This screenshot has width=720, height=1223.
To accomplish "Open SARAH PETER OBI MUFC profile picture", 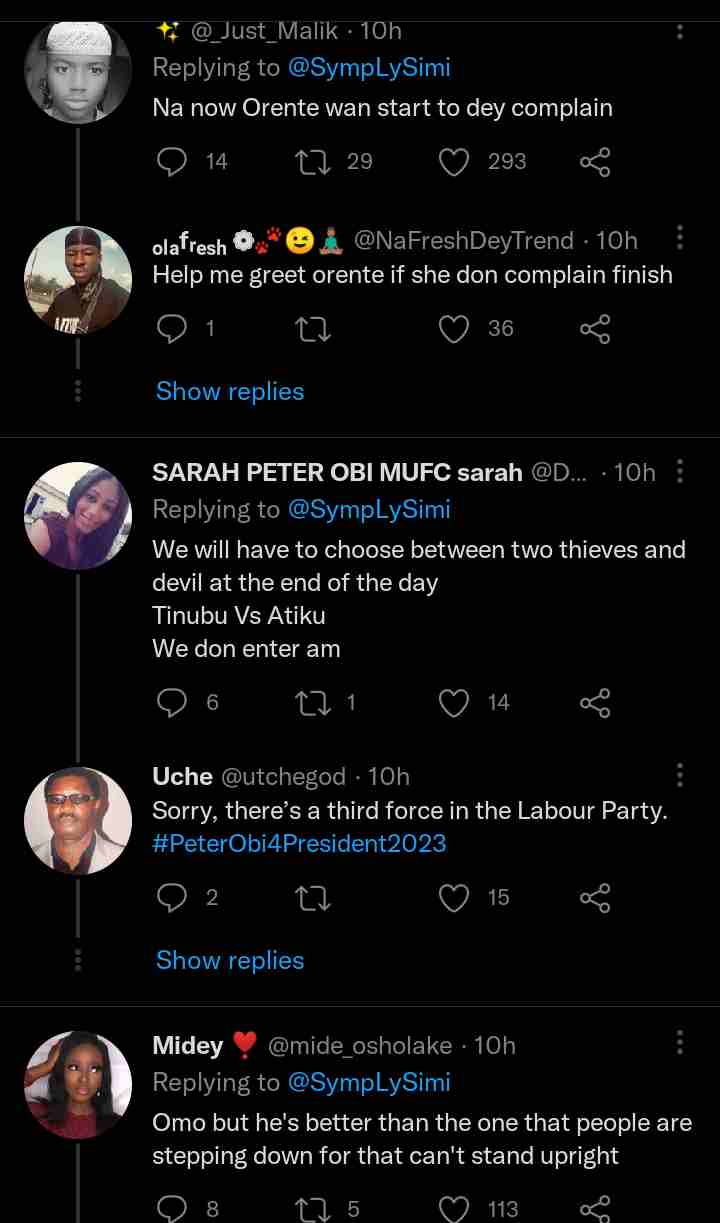I will point(78,515).
